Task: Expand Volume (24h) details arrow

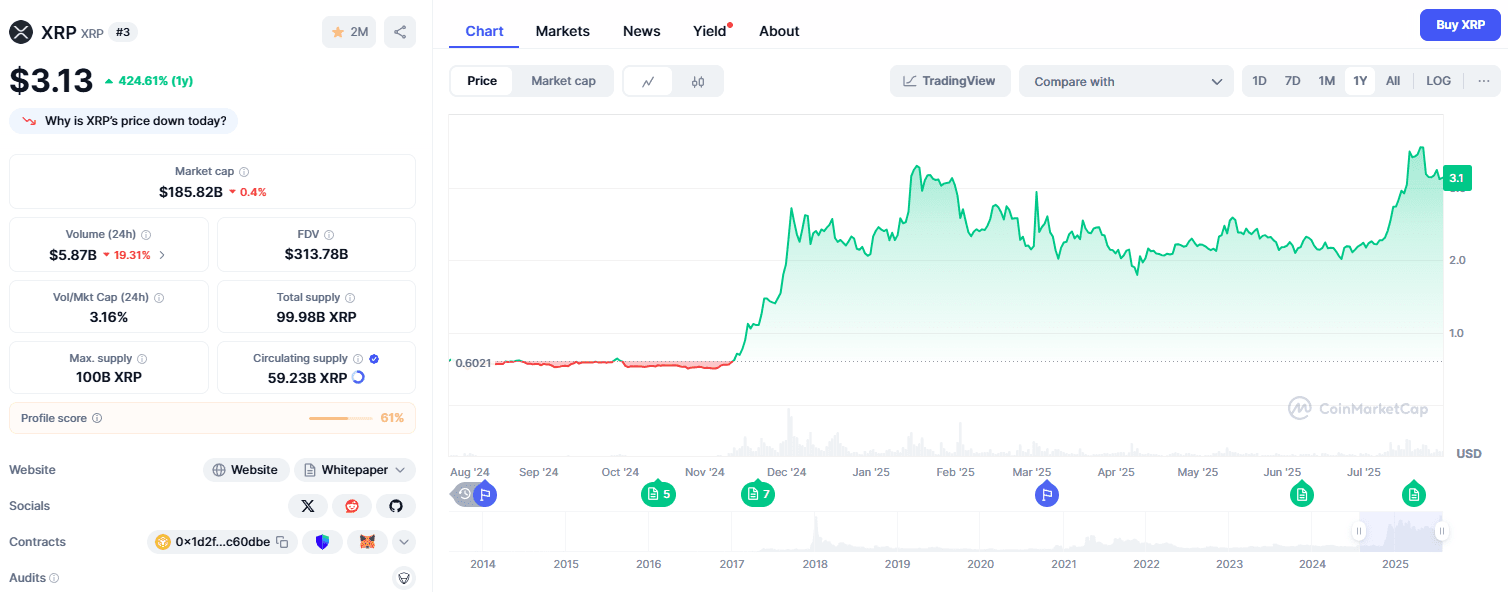Action: click(162, 255)
